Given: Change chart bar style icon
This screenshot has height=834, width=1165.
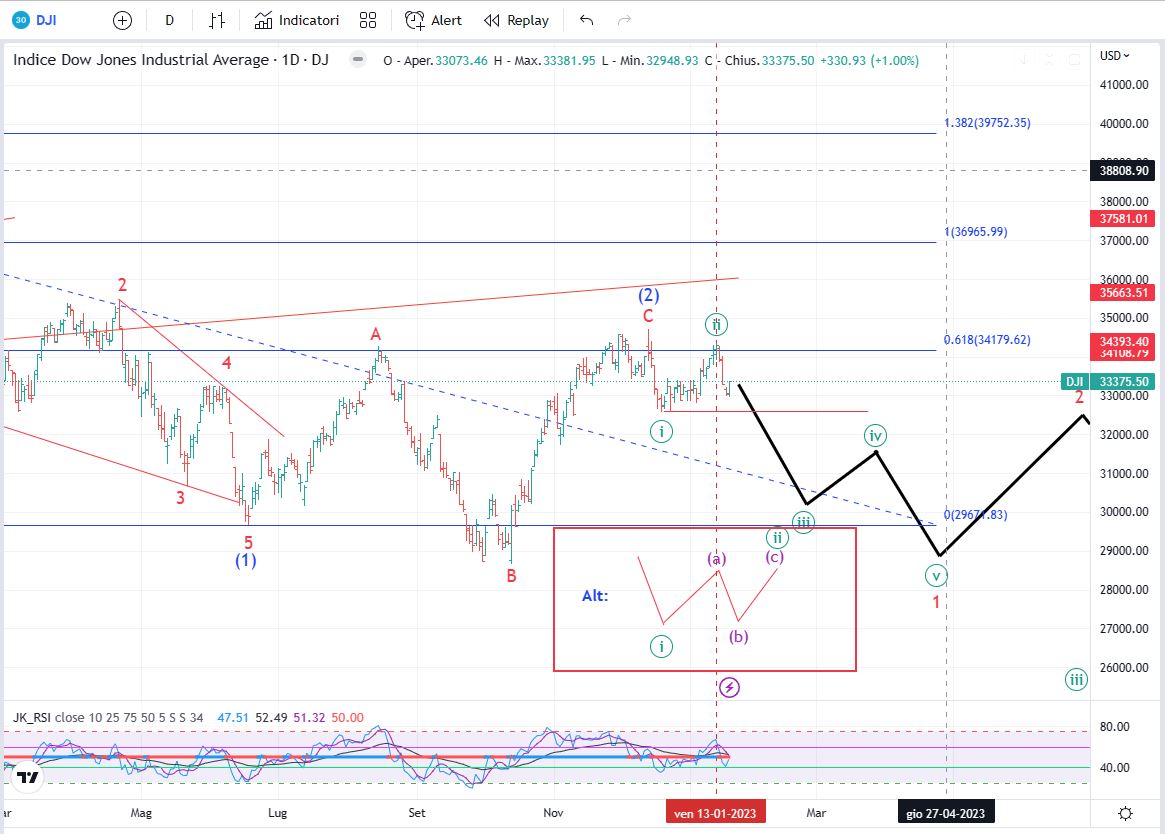Looking at the screenshot, I should point(217,21).
